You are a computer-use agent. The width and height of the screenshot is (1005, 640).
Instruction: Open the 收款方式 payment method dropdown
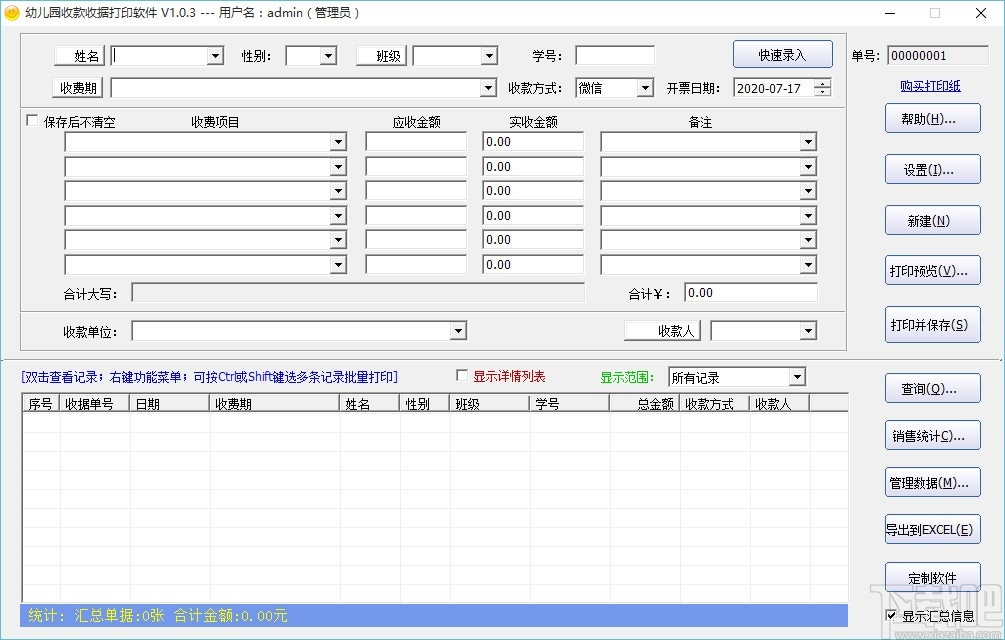[x=644, y=88]
